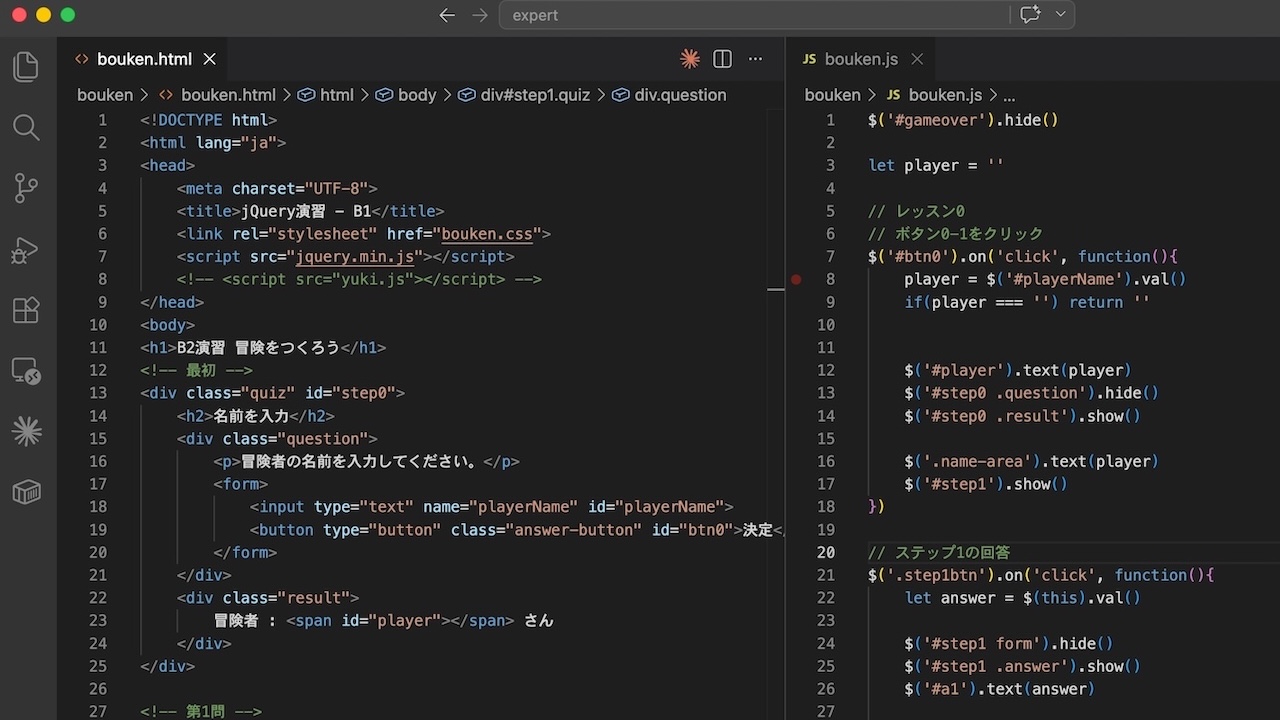Image resolution: width=1280 pixels, height=720 pixels.
Task: Open the Remote Explorer view
Action: pyautogui.click(x=26, y=371)
